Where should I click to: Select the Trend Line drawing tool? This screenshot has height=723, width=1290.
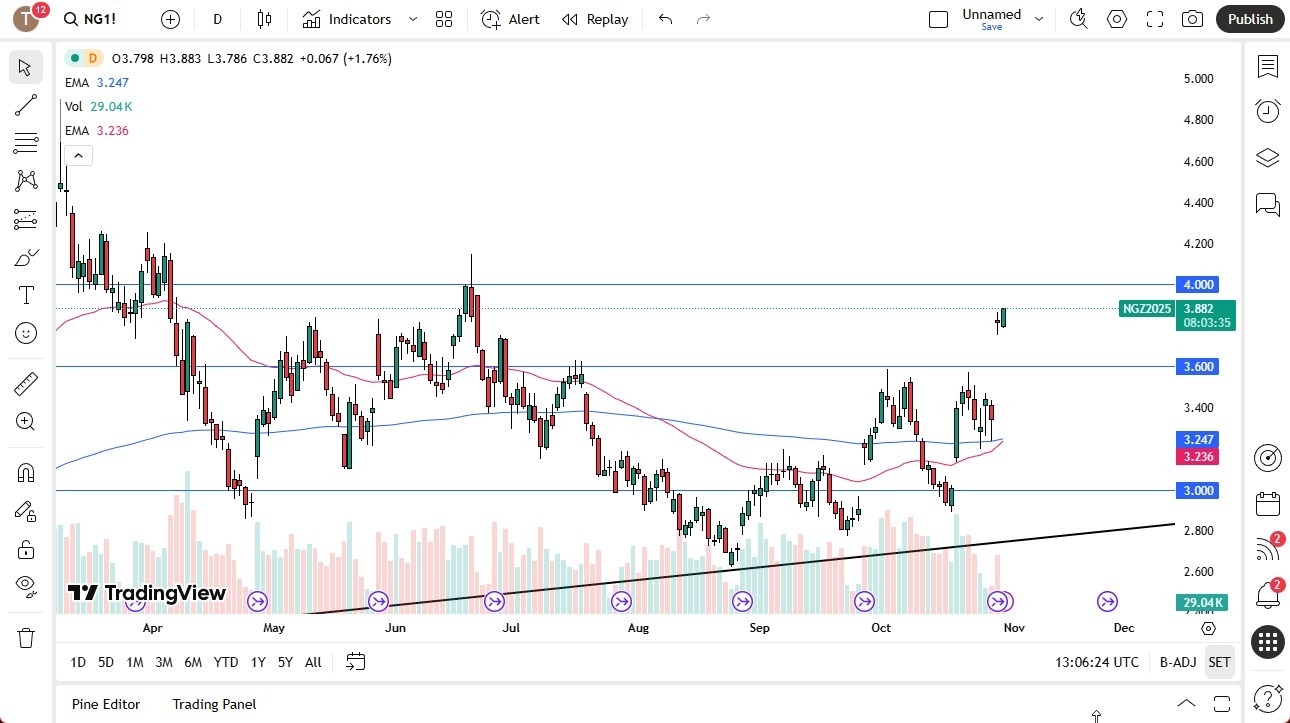pyautogui.click(x=25, y=105)
